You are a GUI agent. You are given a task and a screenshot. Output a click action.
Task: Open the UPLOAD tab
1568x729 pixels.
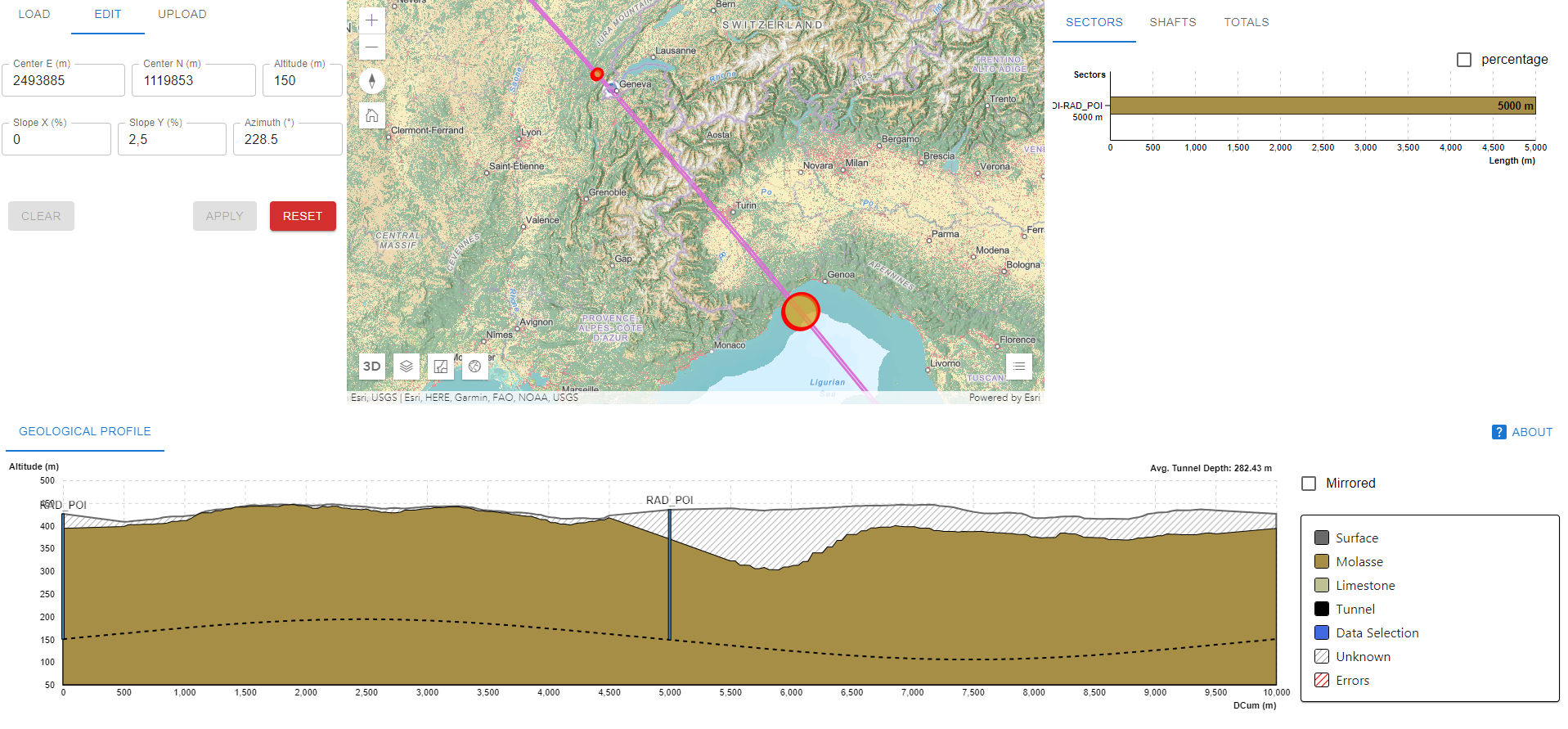pyautogui.click(x=182, y=15)
